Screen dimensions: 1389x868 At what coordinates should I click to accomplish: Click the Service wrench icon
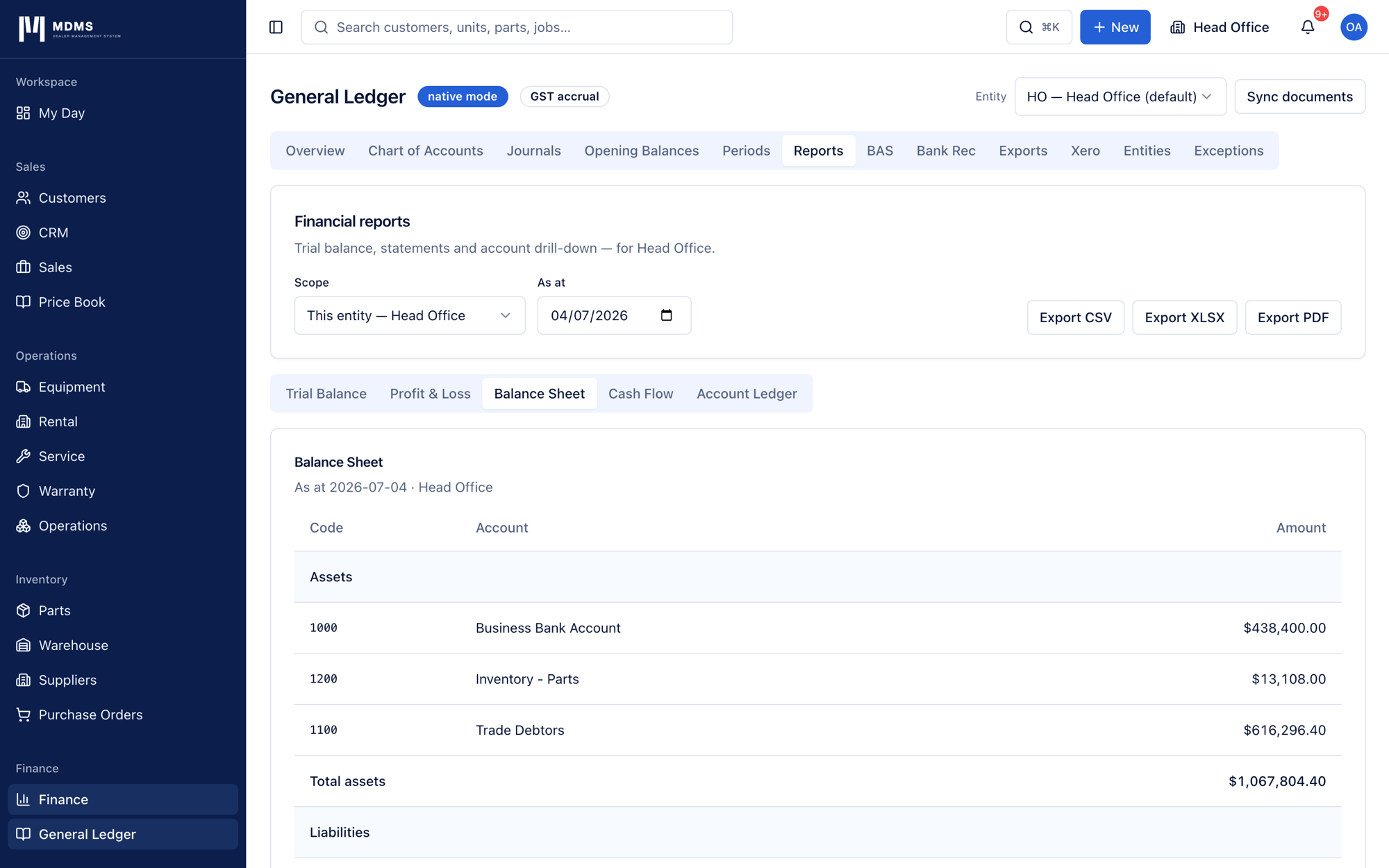coord(24,456)
